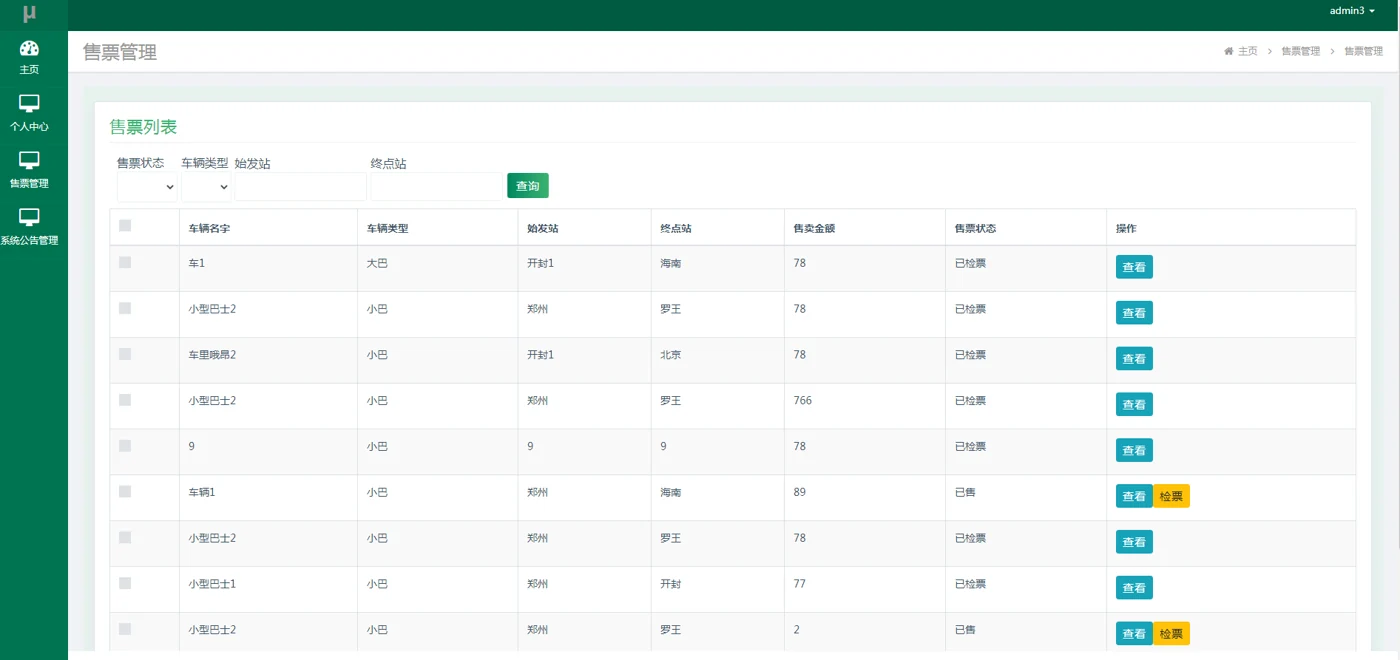Click 检票 in the 车辆1 row
The width and height of the screenshot is (1400, 660).
[1171, 496]
